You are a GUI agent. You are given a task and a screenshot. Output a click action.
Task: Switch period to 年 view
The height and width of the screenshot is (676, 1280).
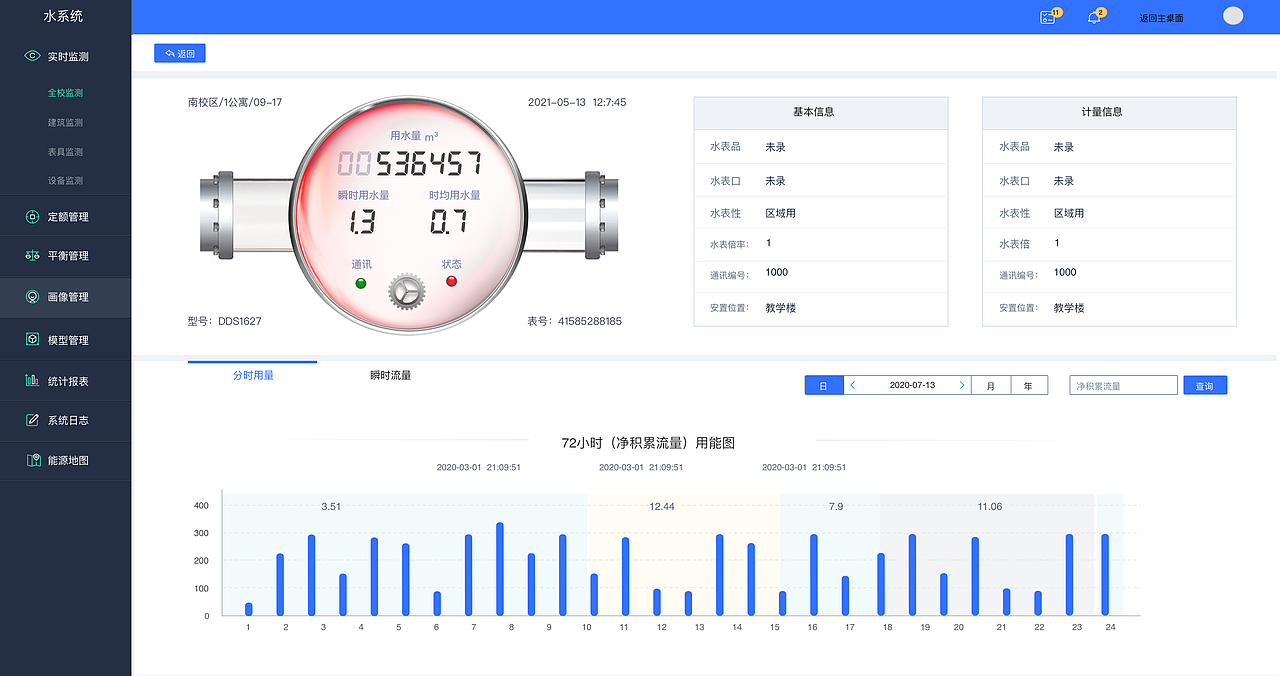click(x=1030, y=384)
